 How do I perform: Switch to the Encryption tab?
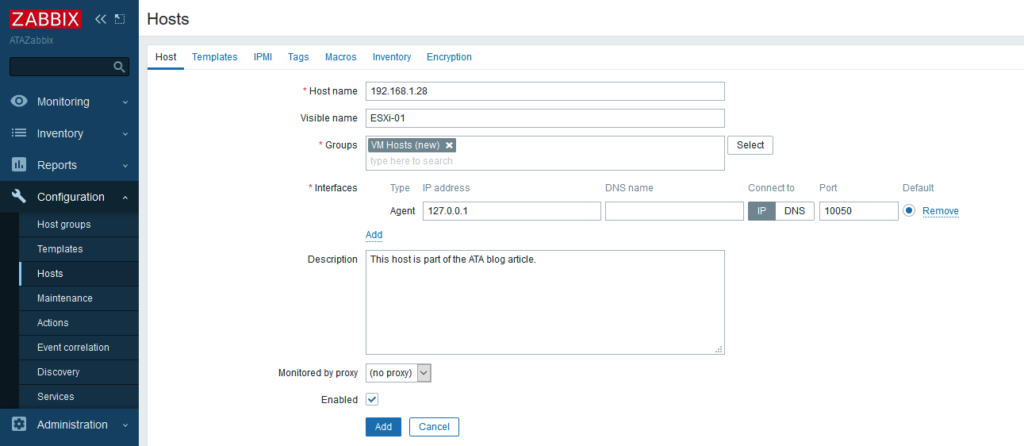point(449,57)
